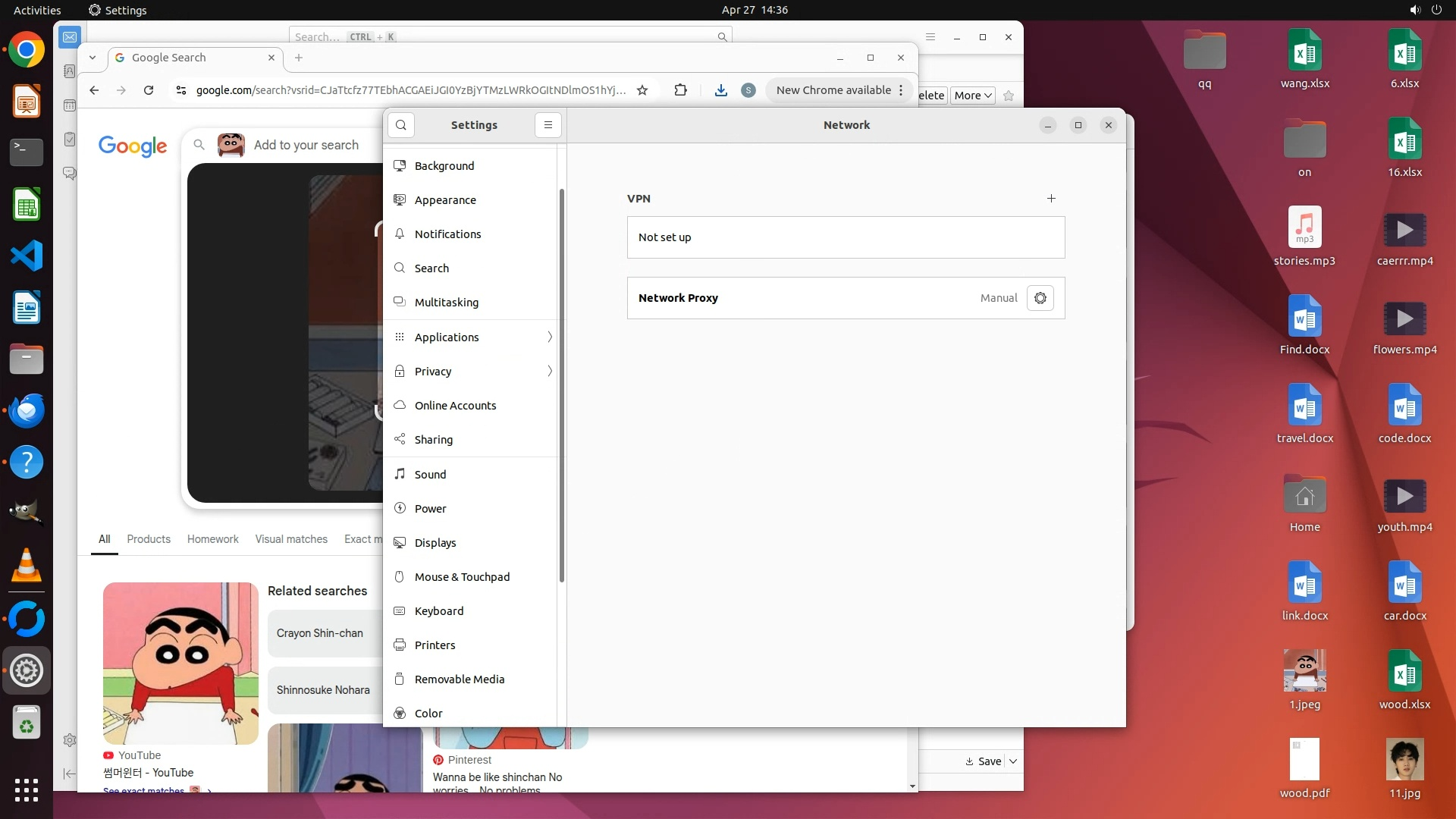
Task: Click the settings sidebar scrollbar
Action: [x=562, y=387]
